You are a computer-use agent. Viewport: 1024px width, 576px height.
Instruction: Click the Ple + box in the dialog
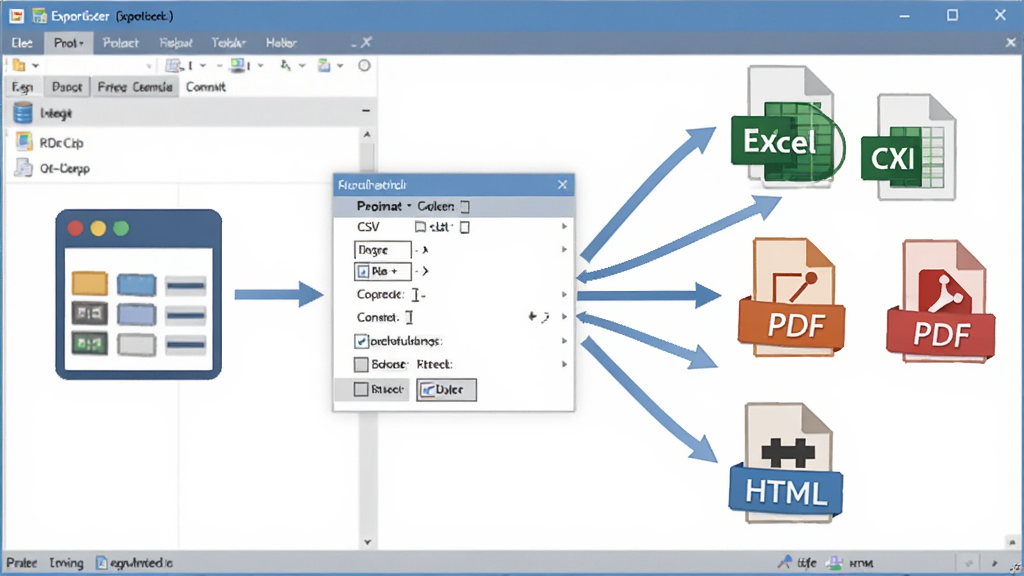point(383,271)
